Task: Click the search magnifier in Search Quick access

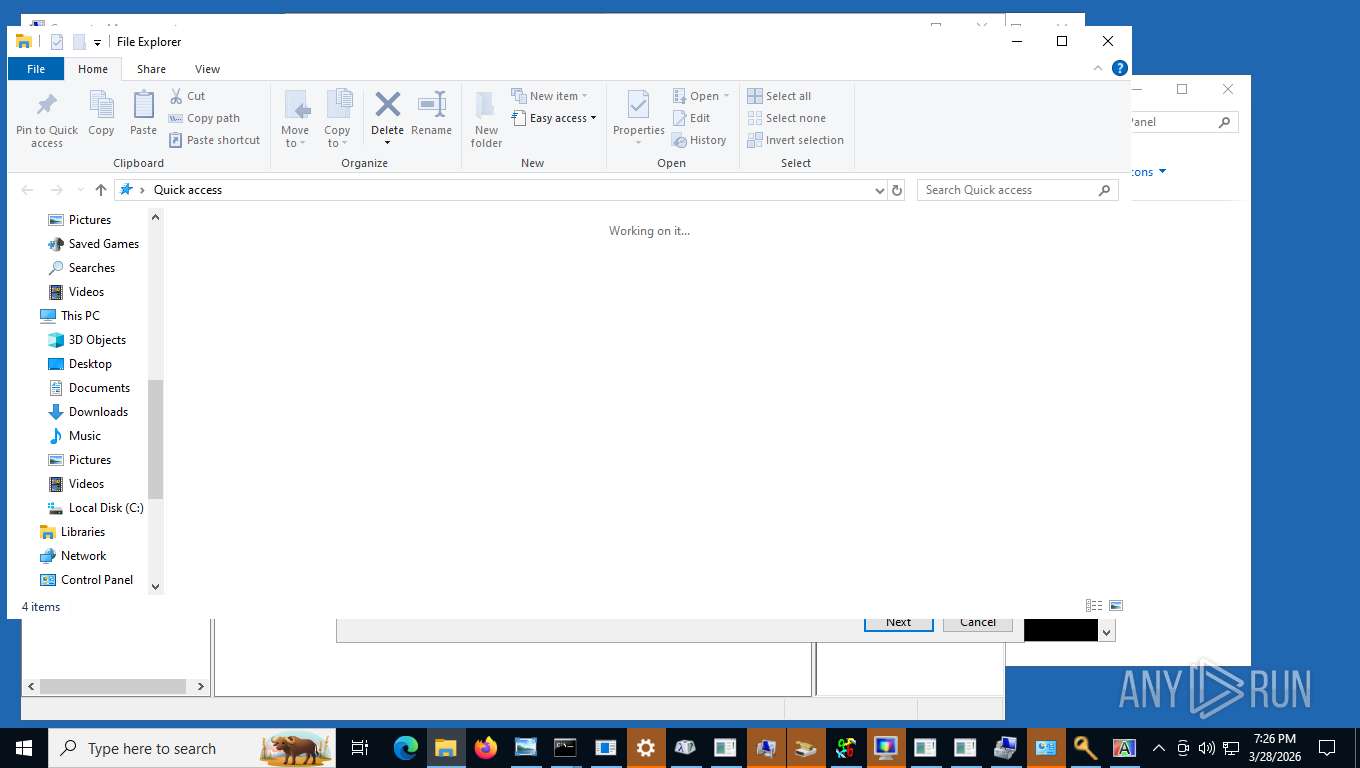Action: pos(1104,190)
